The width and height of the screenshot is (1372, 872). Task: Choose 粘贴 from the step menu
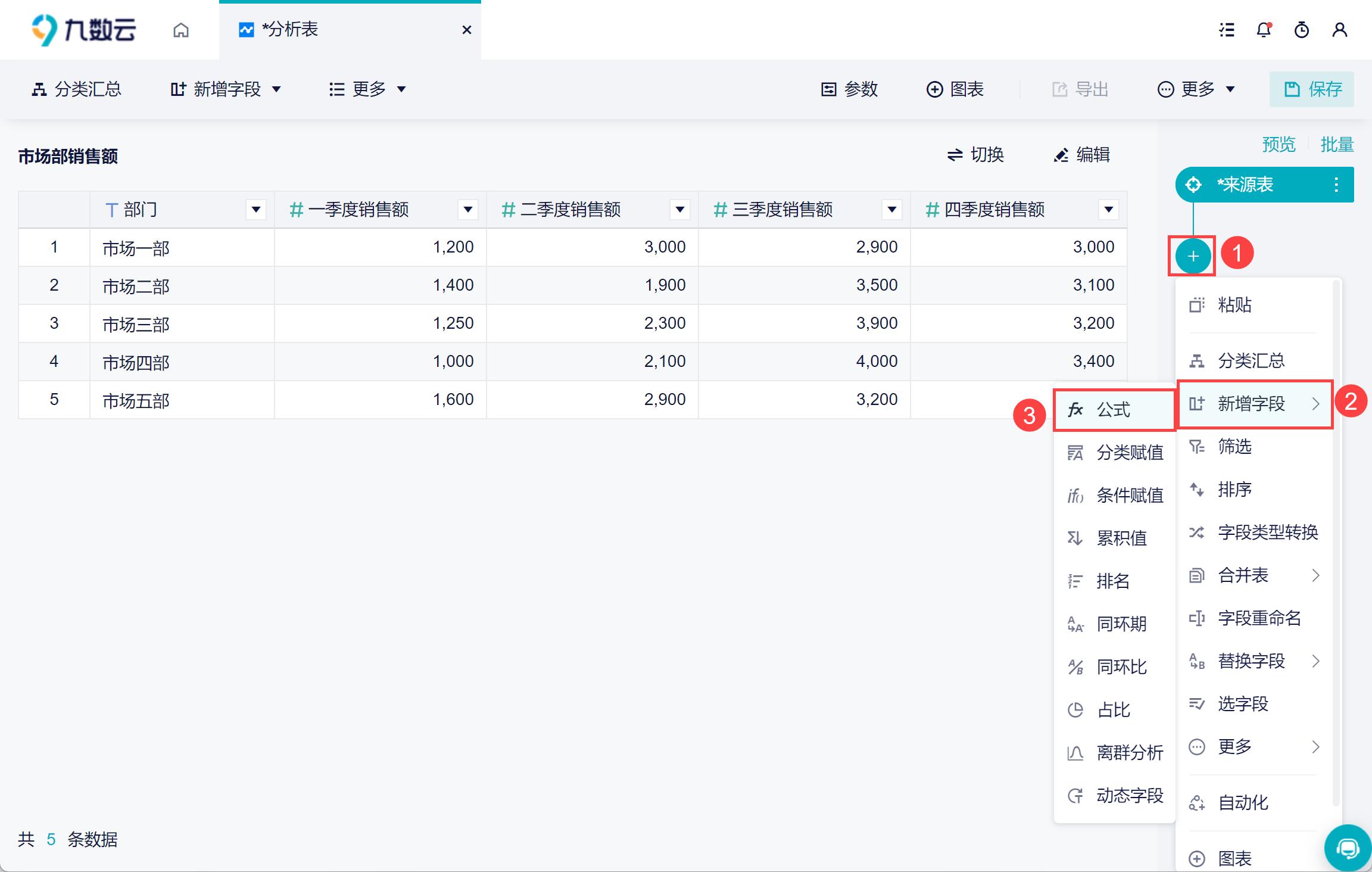[1254, 305]
